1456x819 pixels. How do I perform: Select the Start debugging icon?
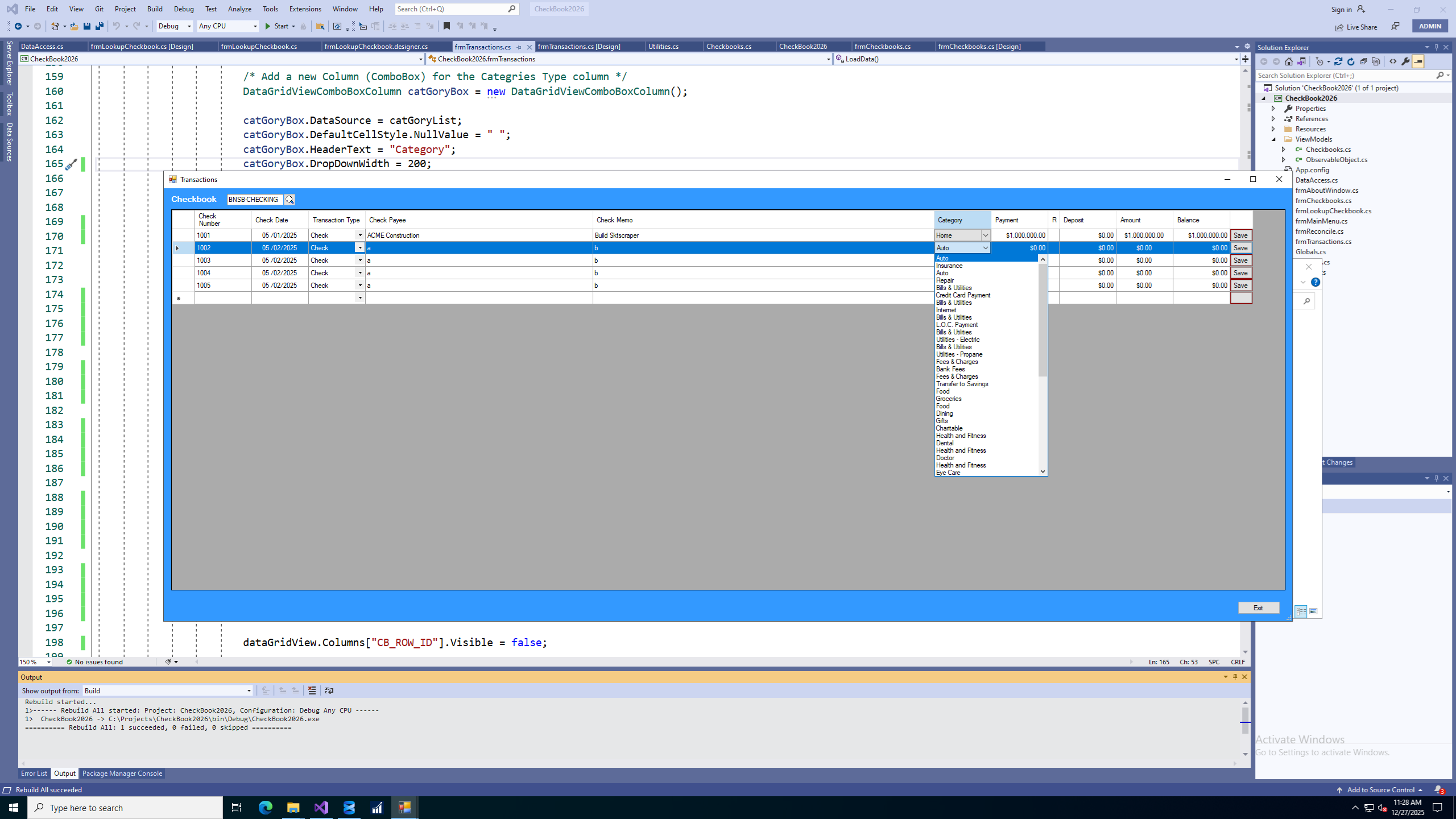tap(267, 26)
